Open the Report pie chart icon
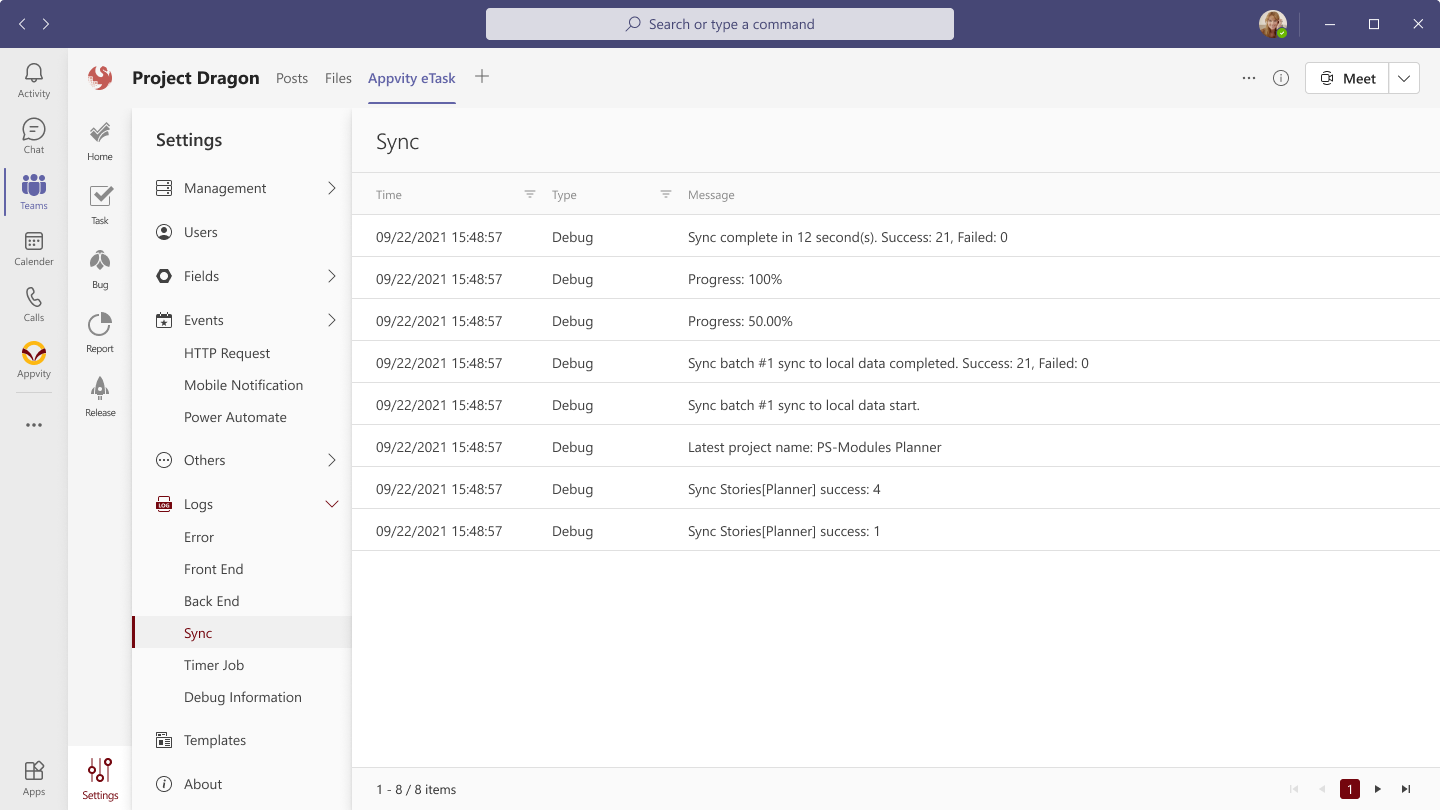This screenshot has width=1440, height=810. point(100,332)
